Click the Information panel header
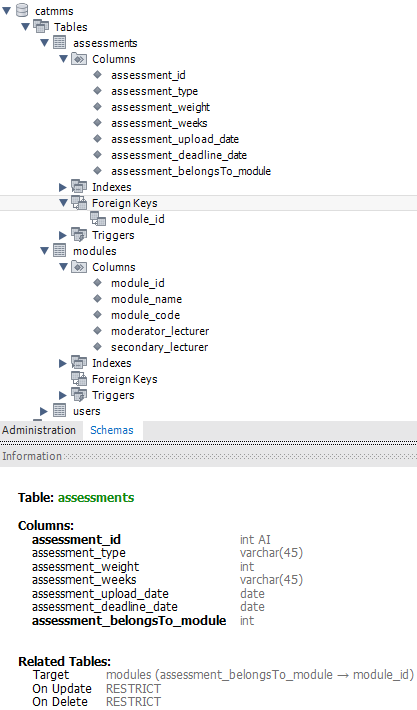Screen dimensions: 417x710 [x=208, y=456]
